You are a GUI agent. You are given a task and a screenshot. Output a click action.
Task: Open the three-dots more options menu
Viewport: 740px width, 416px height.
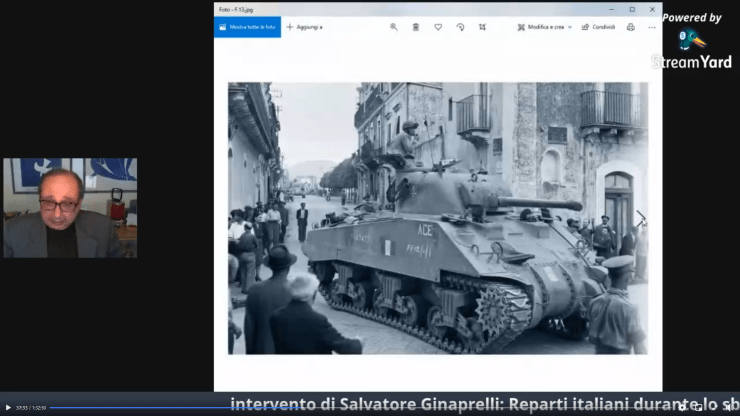tap(651, 27)
